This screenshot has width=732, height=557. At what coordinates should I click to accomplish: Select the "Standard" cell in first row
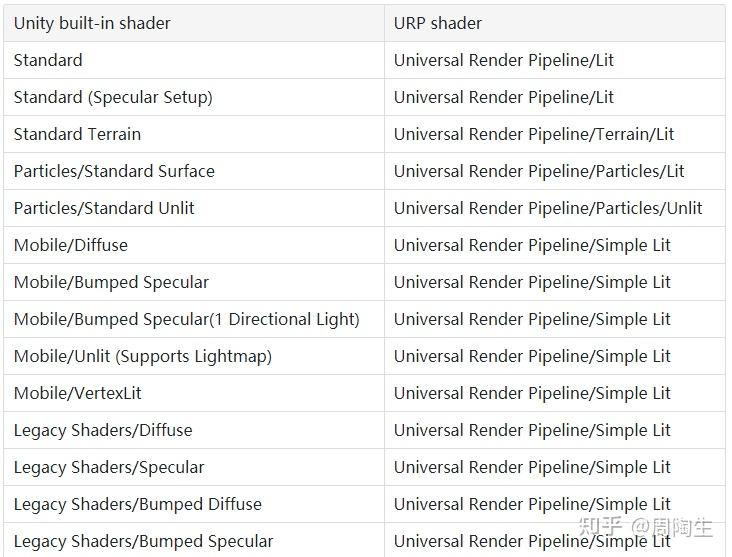point(48,60)
